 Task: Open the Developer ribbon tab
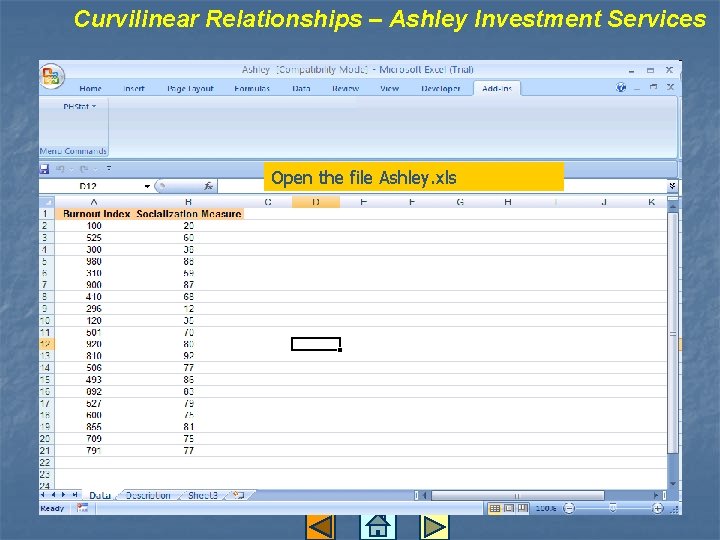click(440, 88)
